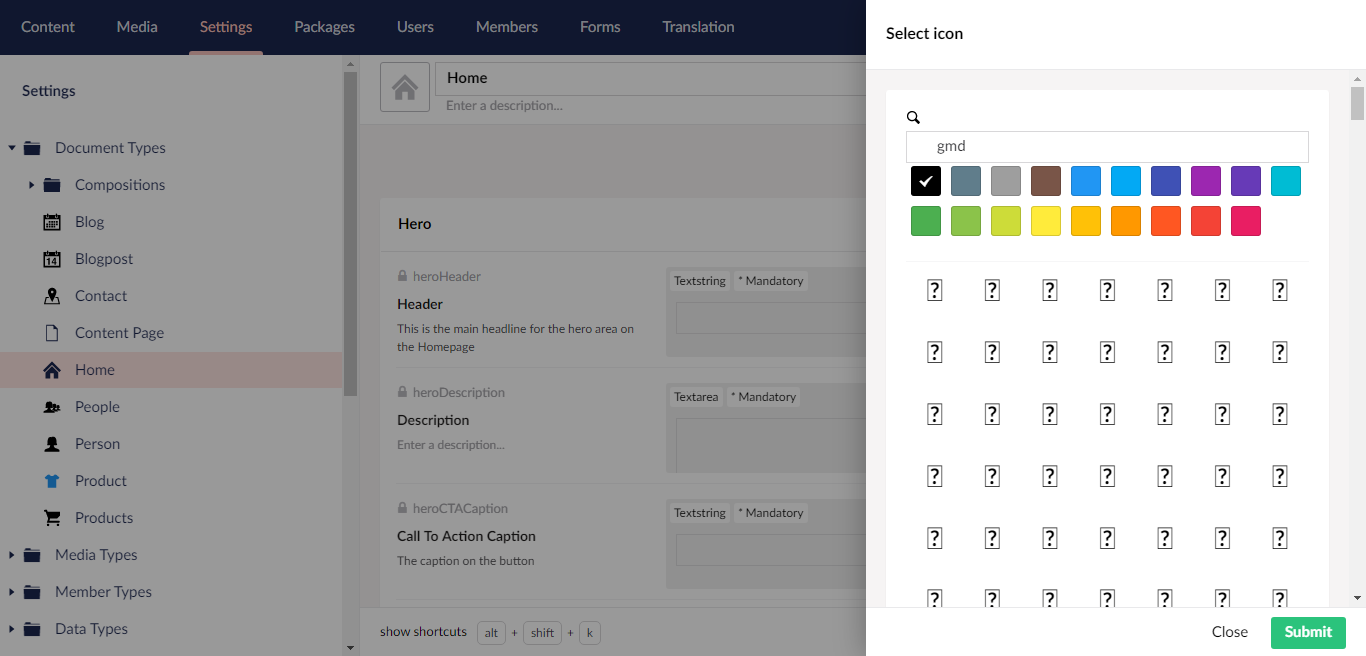Image resolution: width=1366 pixels, height=656 pixels.
Task: Click the blue Product t-shirt icon
Action: (x=52, y=481)
